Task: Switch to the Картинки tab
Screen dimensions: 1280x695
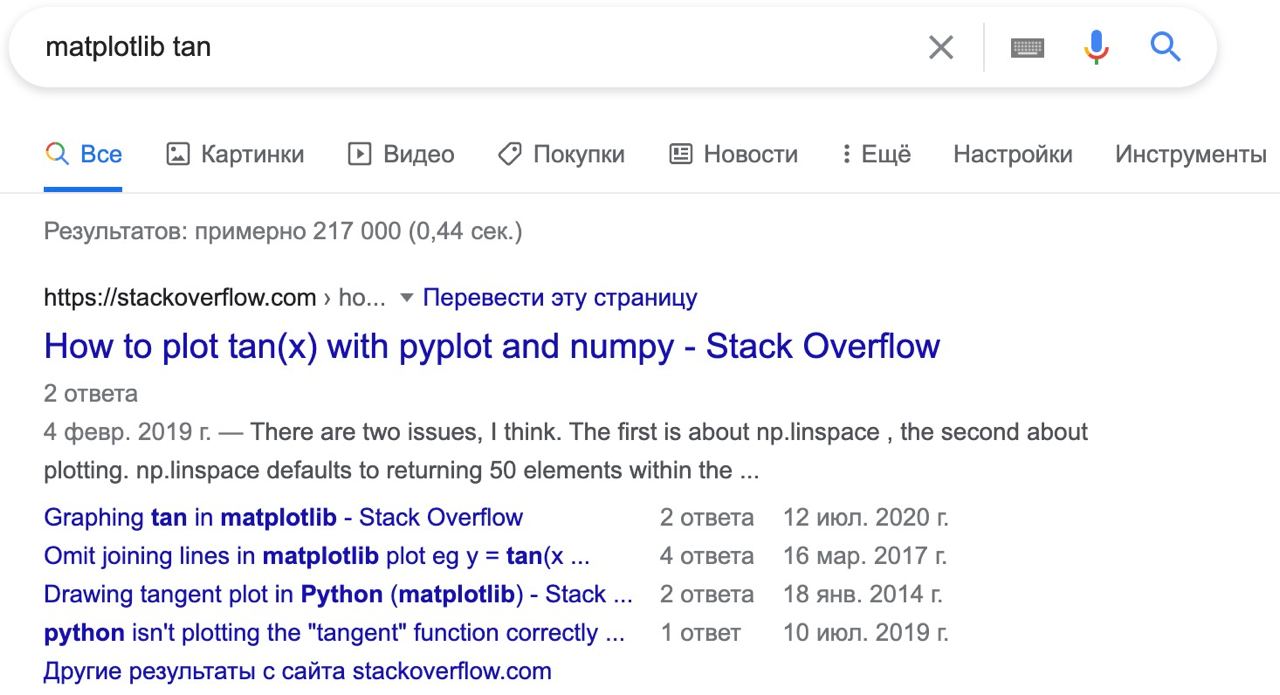Action: point(235,155)
